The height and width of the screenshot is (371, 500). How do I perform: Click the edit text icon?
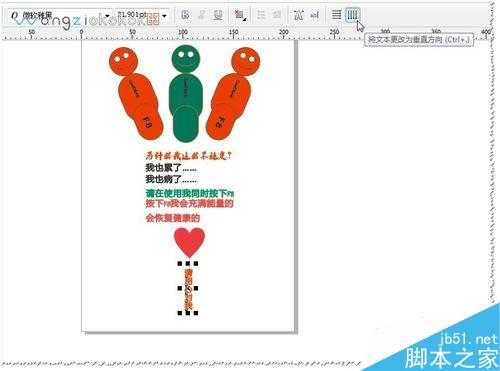click(x=314, y=15)
